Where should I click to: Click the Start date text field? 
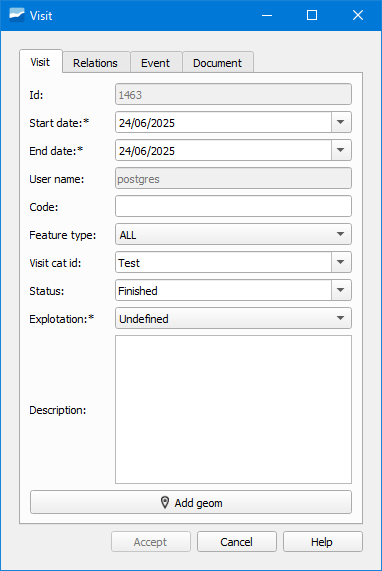pos(224,122)
